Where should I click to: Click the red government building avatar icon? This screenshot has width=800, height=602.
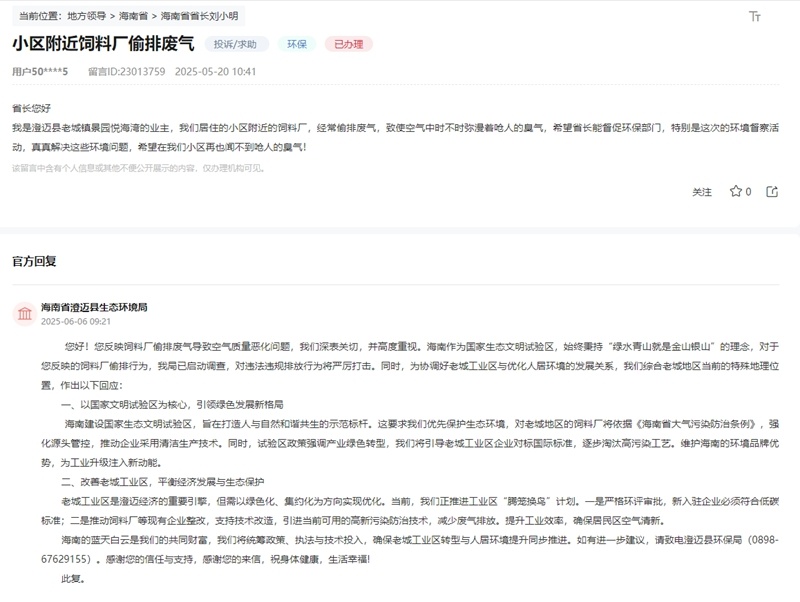tap(23, 314)
